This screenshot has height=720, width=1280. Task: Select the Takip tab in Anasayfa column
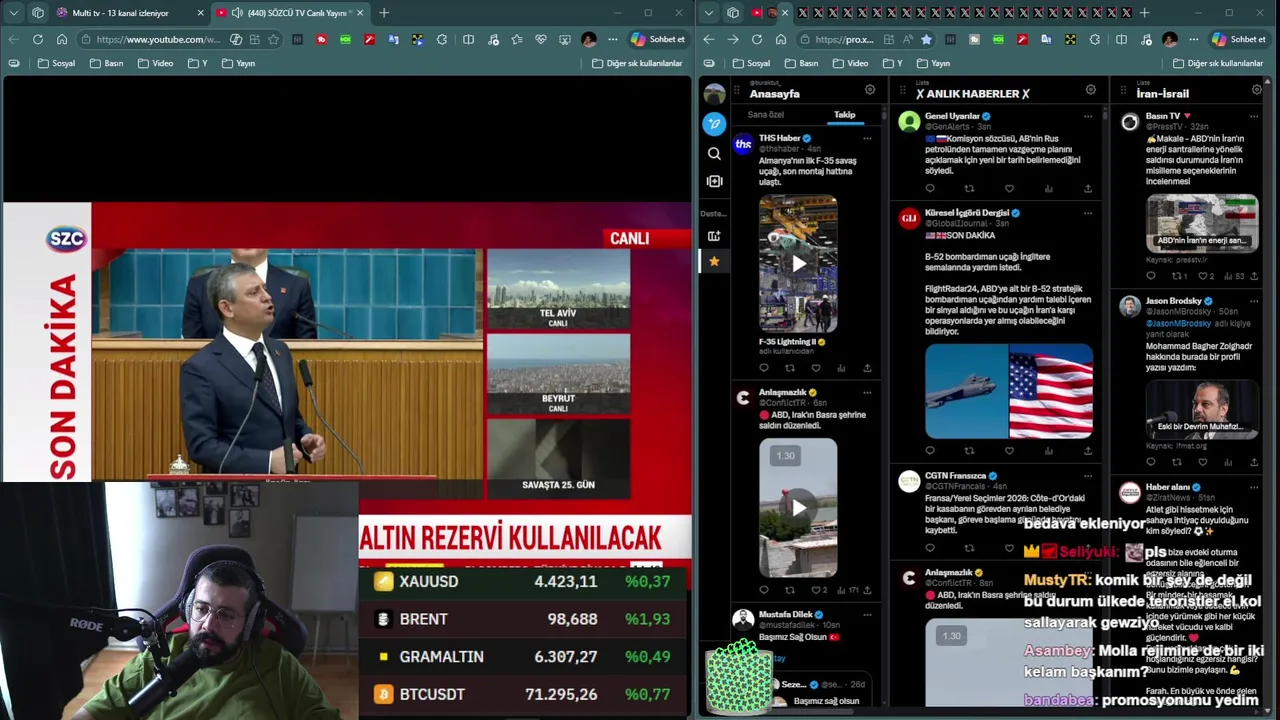845,115
